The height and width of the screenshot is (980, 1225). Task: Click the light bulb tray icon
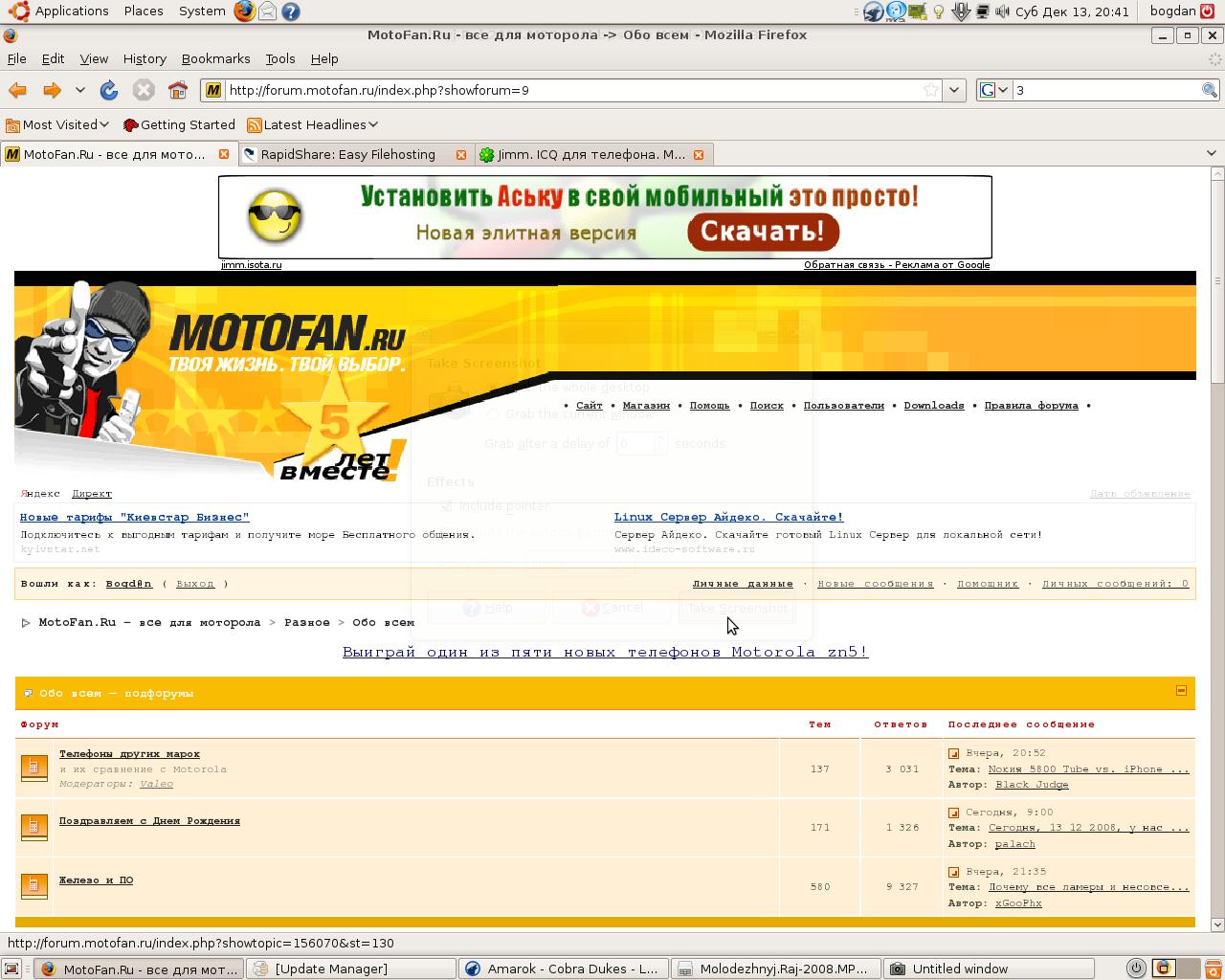click(939, 11)
